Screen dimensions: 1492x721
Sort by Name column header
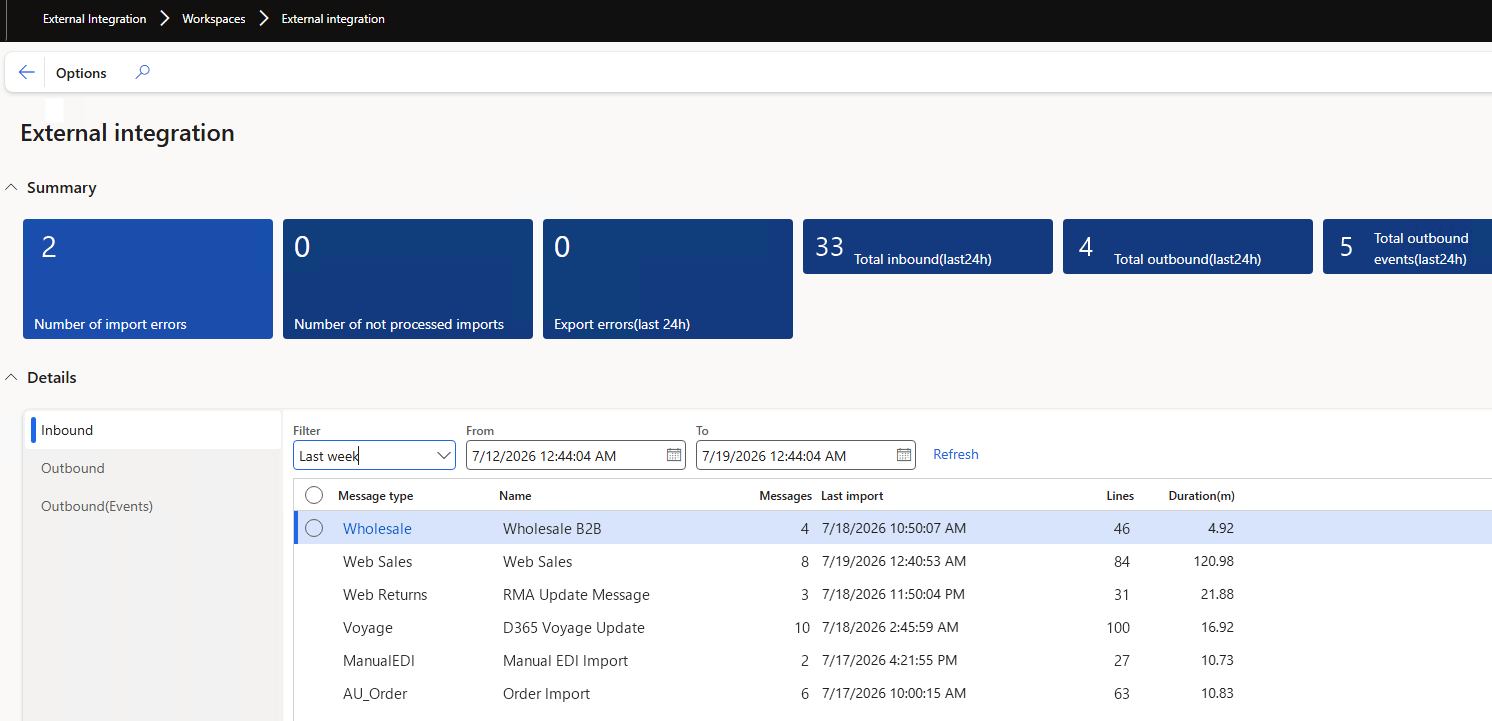coord(515,496)
